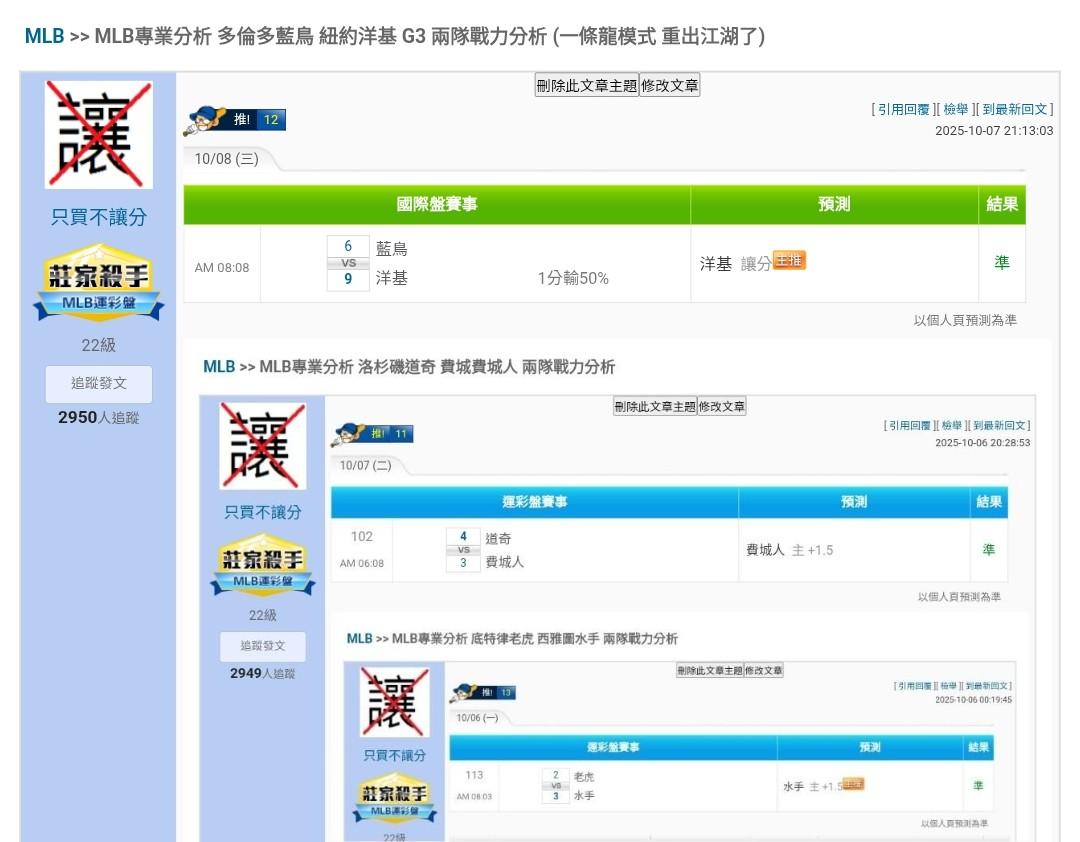The height and width of the screenshot is (842, 1080).
Task: Click the 莊家殺手 badge above 2950人追蹤
Action: [x=98, y=283]
